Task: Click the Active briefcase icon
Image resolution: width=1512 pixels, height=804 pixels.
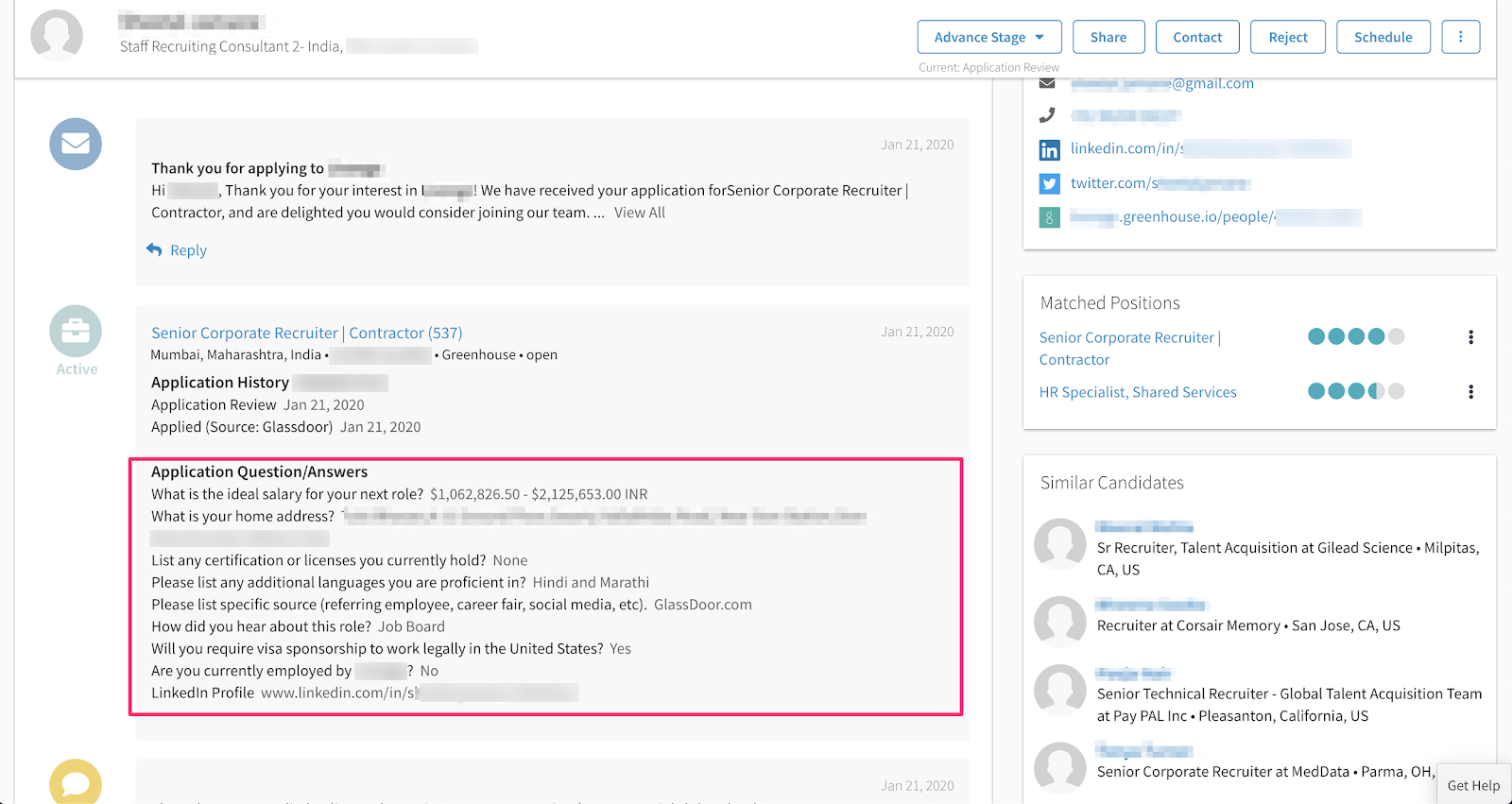Action: point(76,332)
